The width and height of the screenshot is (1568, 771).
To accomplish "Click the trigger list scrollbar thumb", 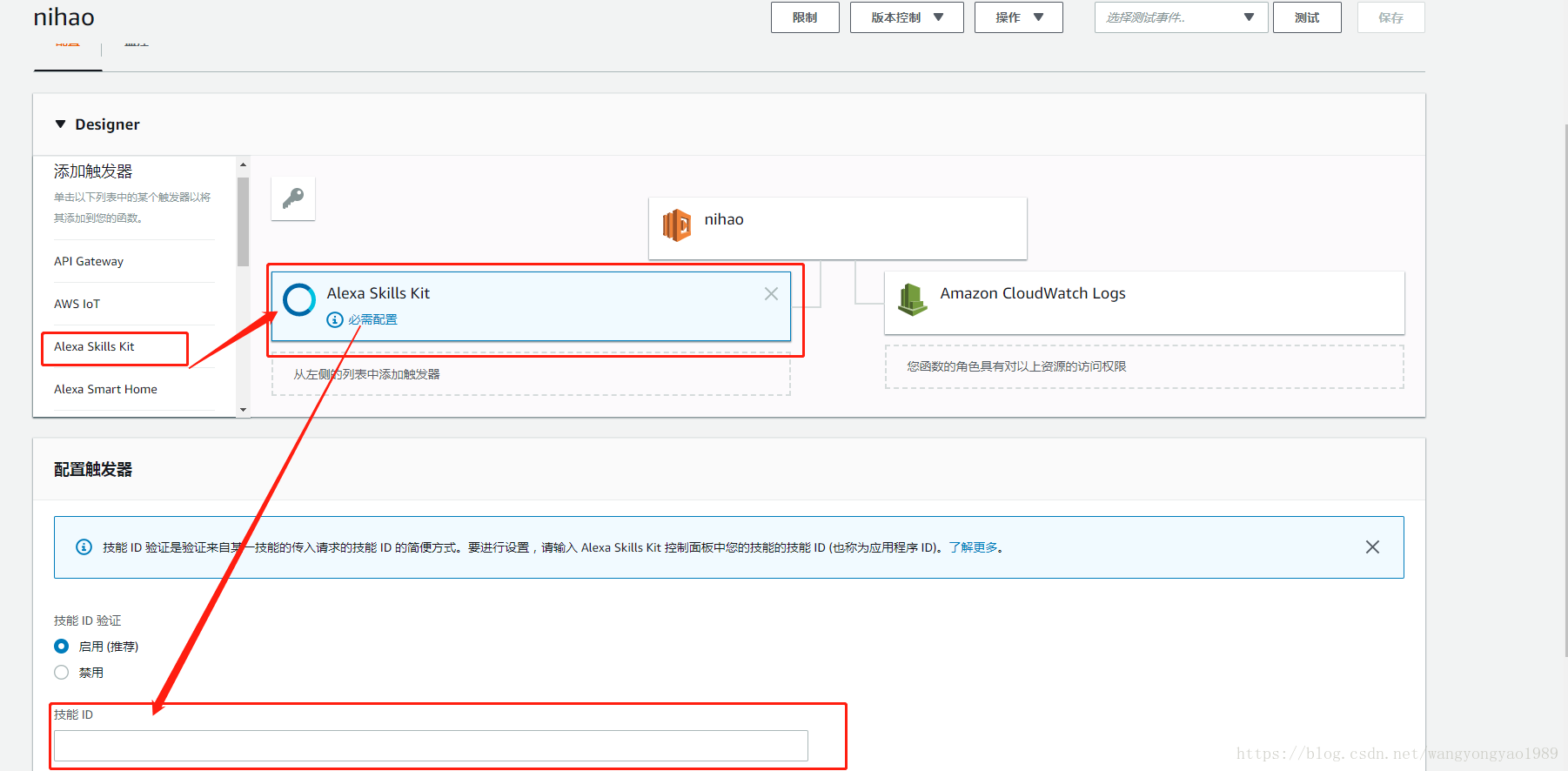I will coord(244,221).
